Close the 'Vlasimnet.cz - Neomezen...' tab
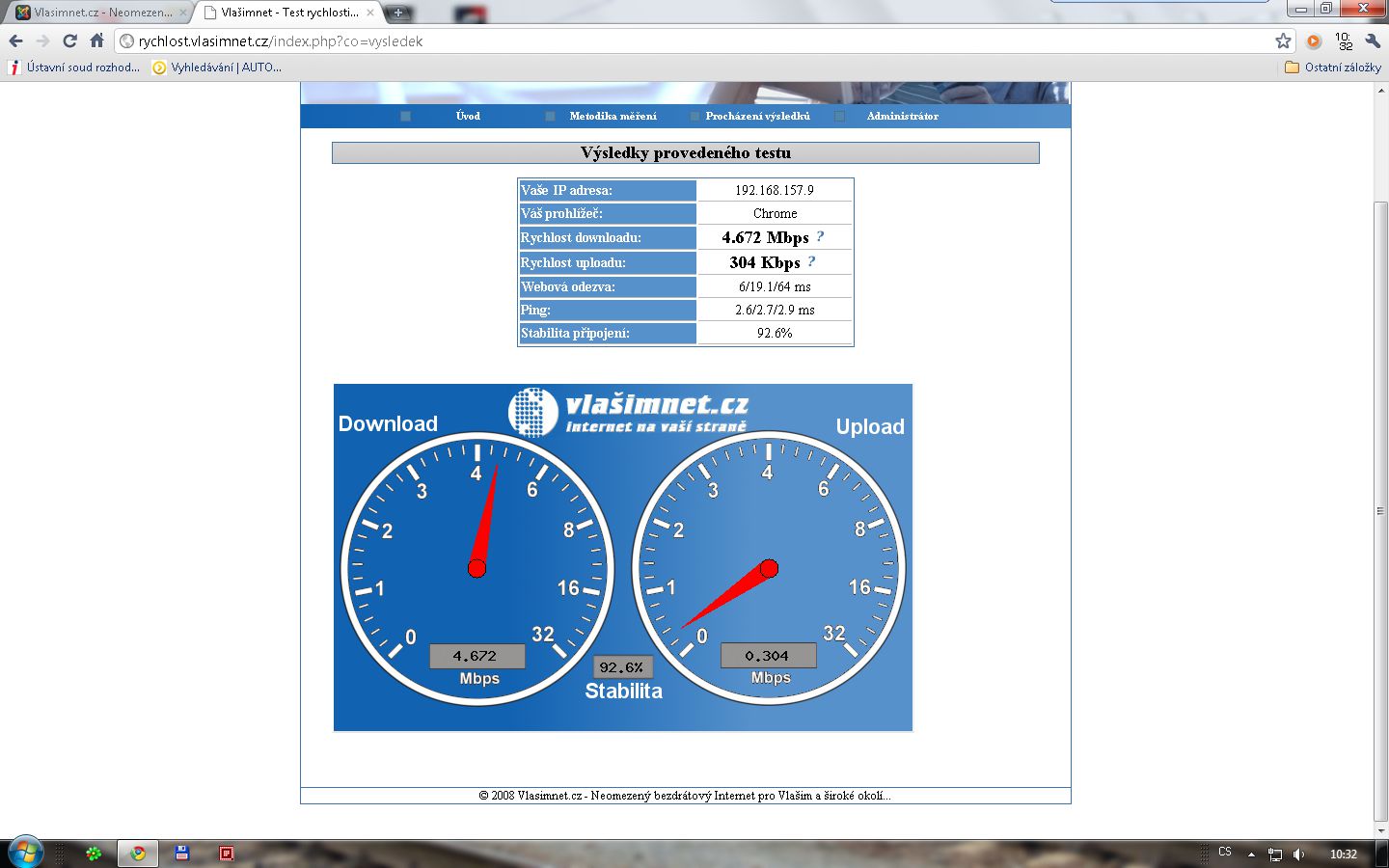 [x=183, y=13]
